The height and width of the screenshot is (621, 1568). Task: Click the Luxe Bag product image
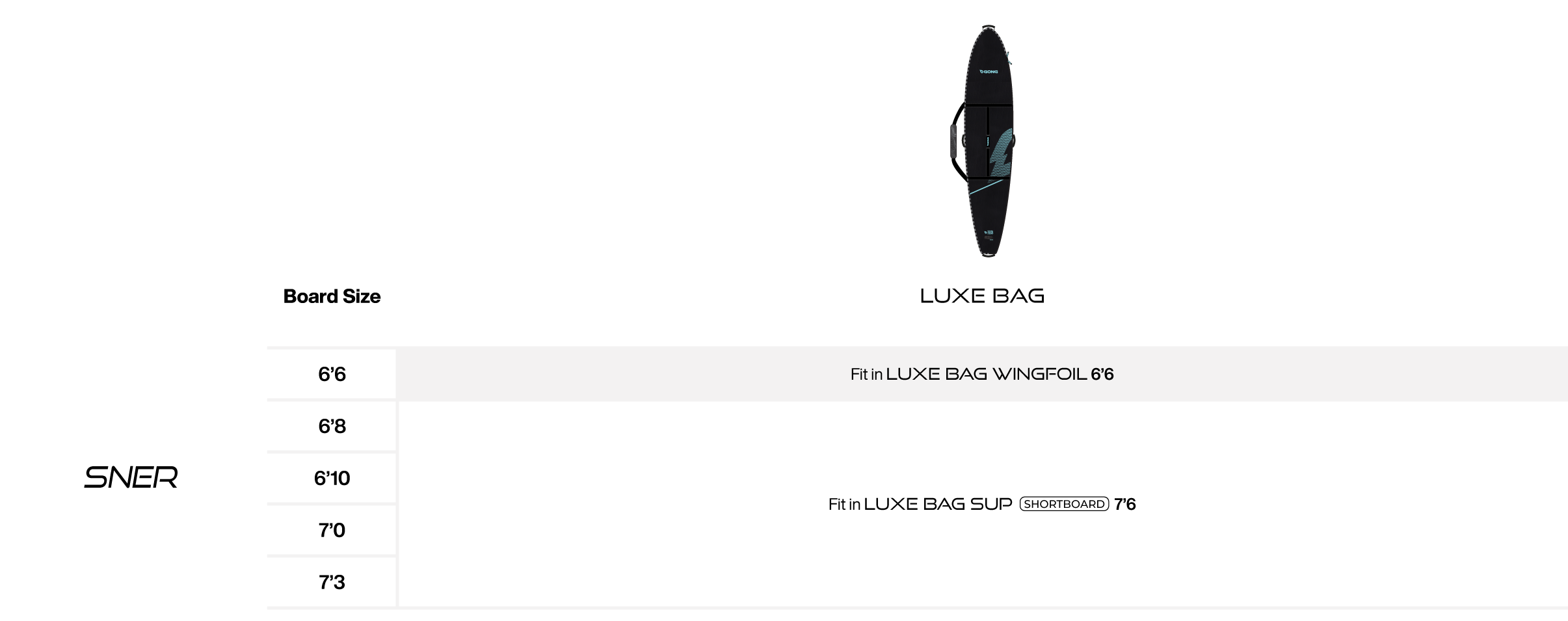click(982, 141)
